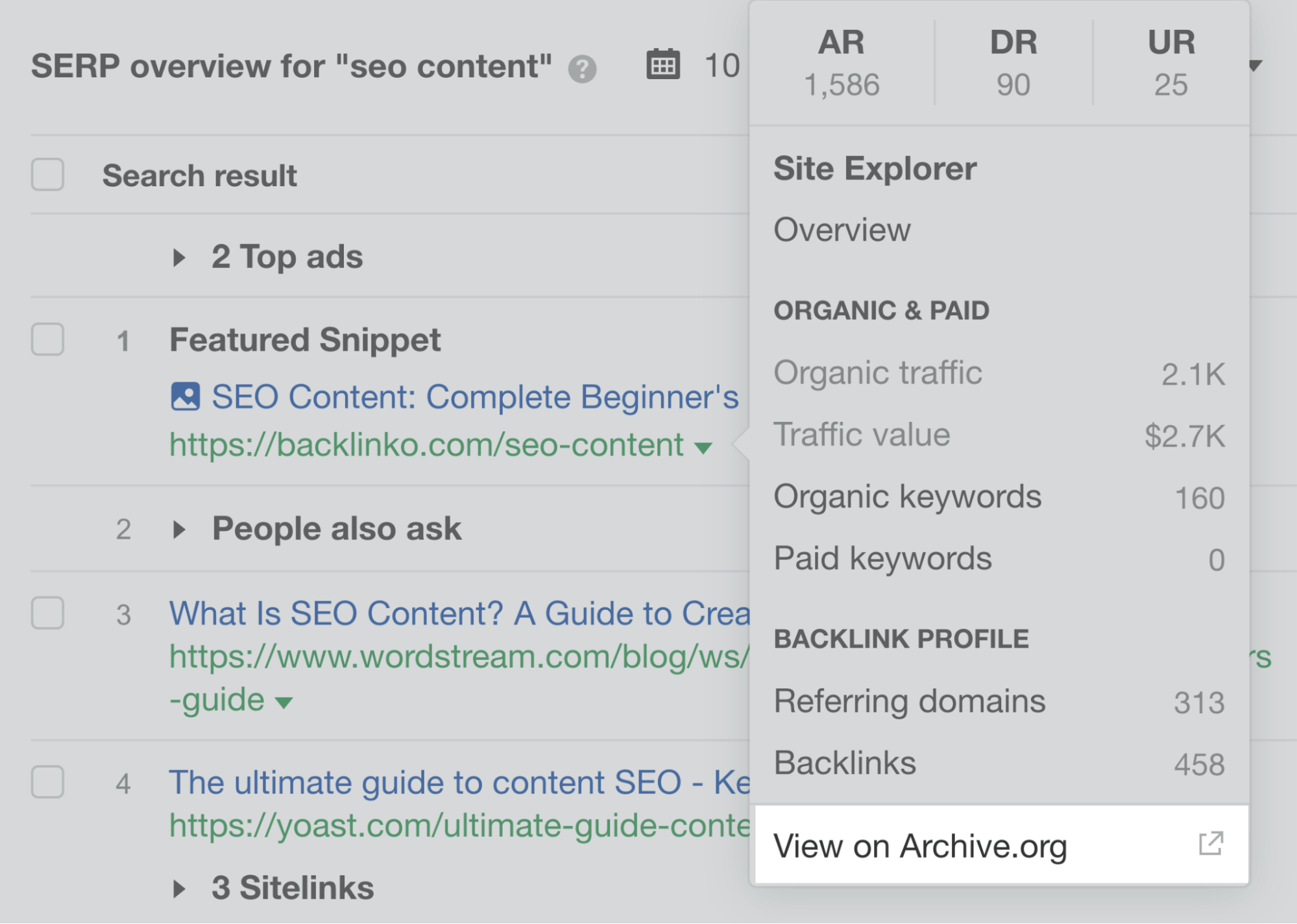Image resolution: width=1297 pixels, height=924 pixels.
Task: Open the dropdown arrow under the wordstream URL
Action: (284, 701)
